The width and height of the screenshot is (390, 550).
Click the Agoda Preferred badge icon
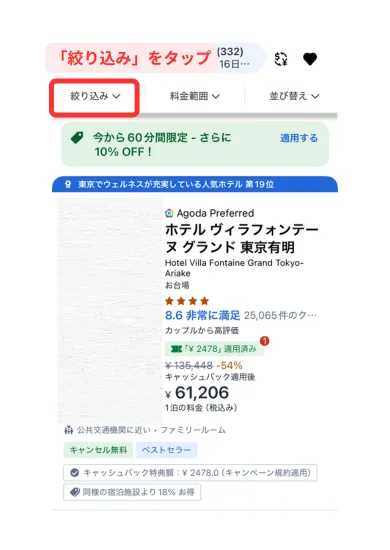(x=169, y=213)
